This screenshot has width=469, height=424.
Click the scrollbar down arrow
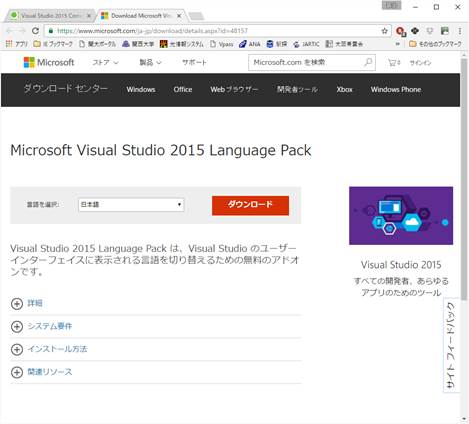[464, 419]
